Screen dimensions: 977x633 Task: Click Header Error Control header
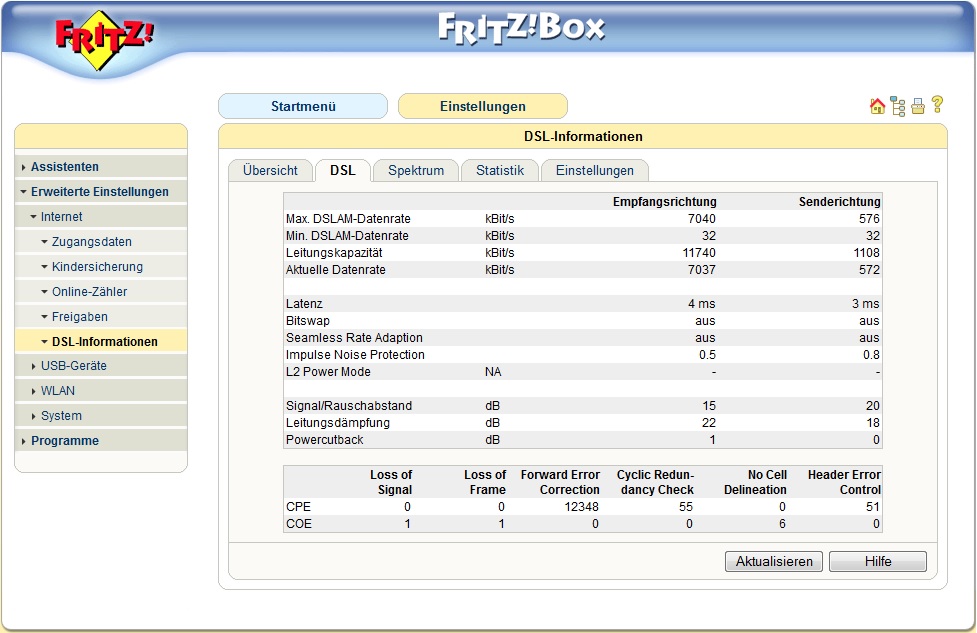pyautogui.click(x=844, y=482)
